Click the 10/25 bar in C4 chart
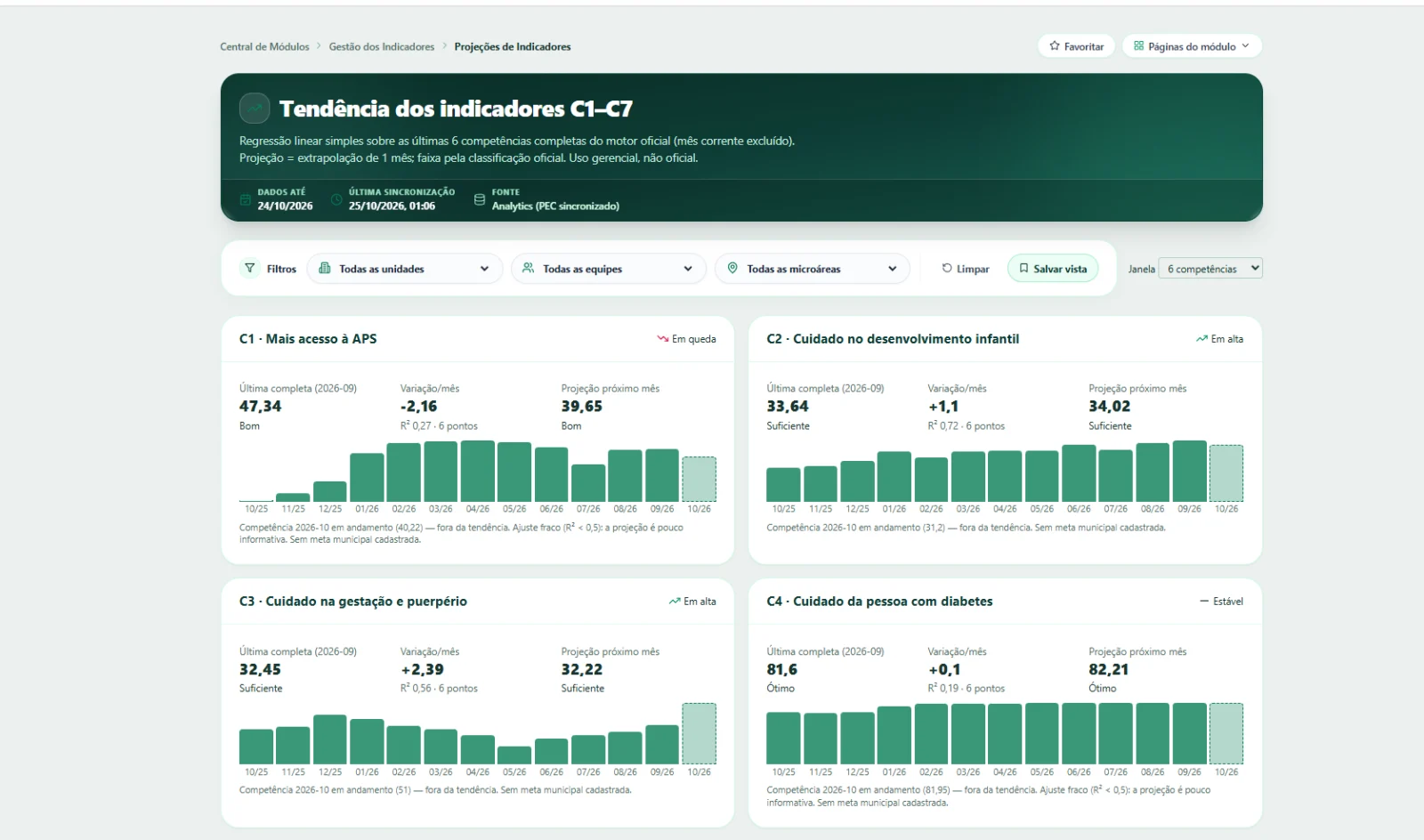This screenshot has width=1424, height=840. point(784,739)
